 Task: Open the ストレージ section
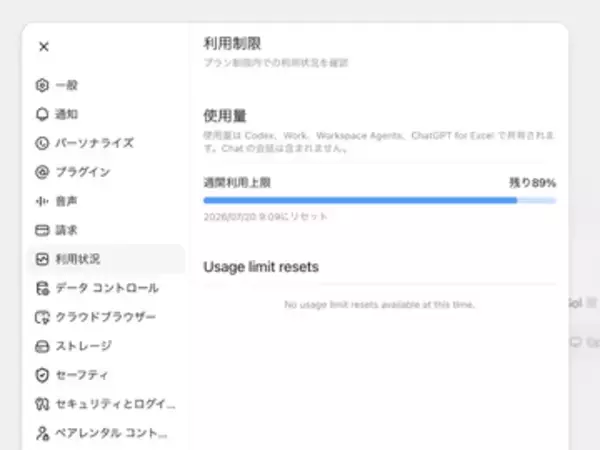(106, 346)
